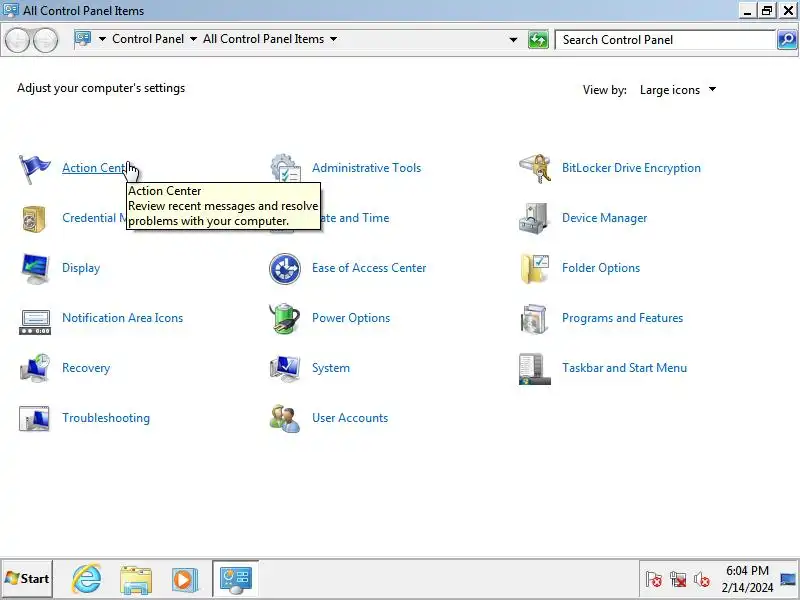The height and width of the screenshot is (600, 800).
Task: Click the Control Panel breadcrumb
Action: click(148, 39)
